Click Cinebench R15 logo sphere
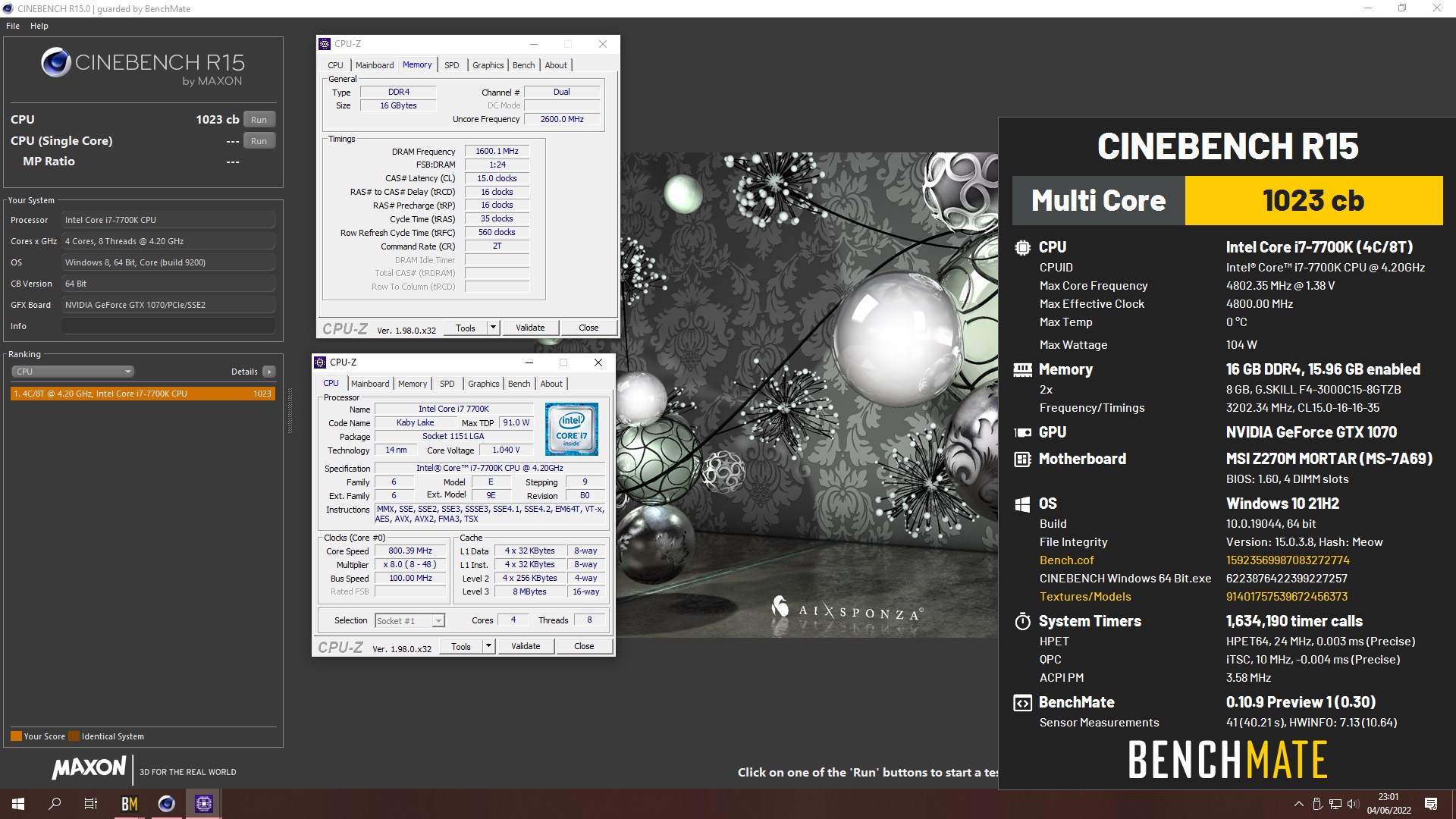Image resolution: width=1456 pixels, height=819 pixels. click(56, 62)
